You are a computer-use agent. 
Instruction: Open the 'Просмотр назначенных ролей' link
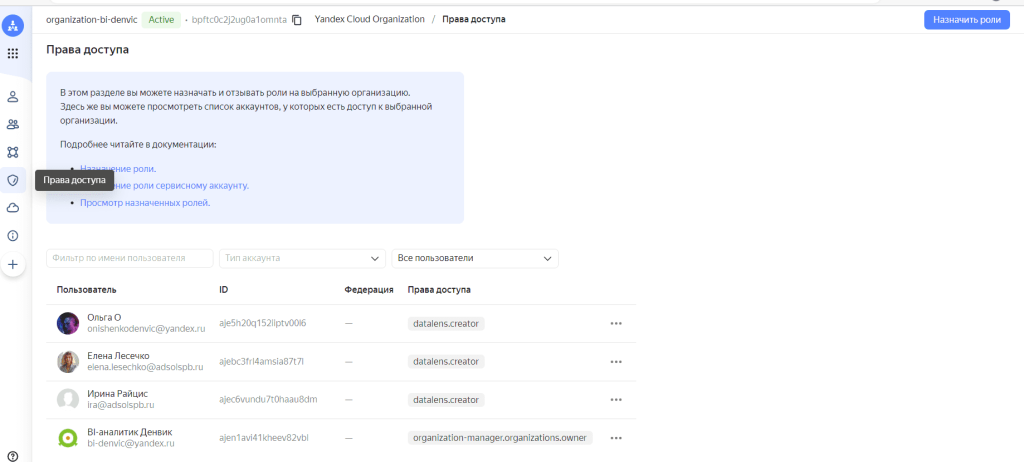point(145,203)
